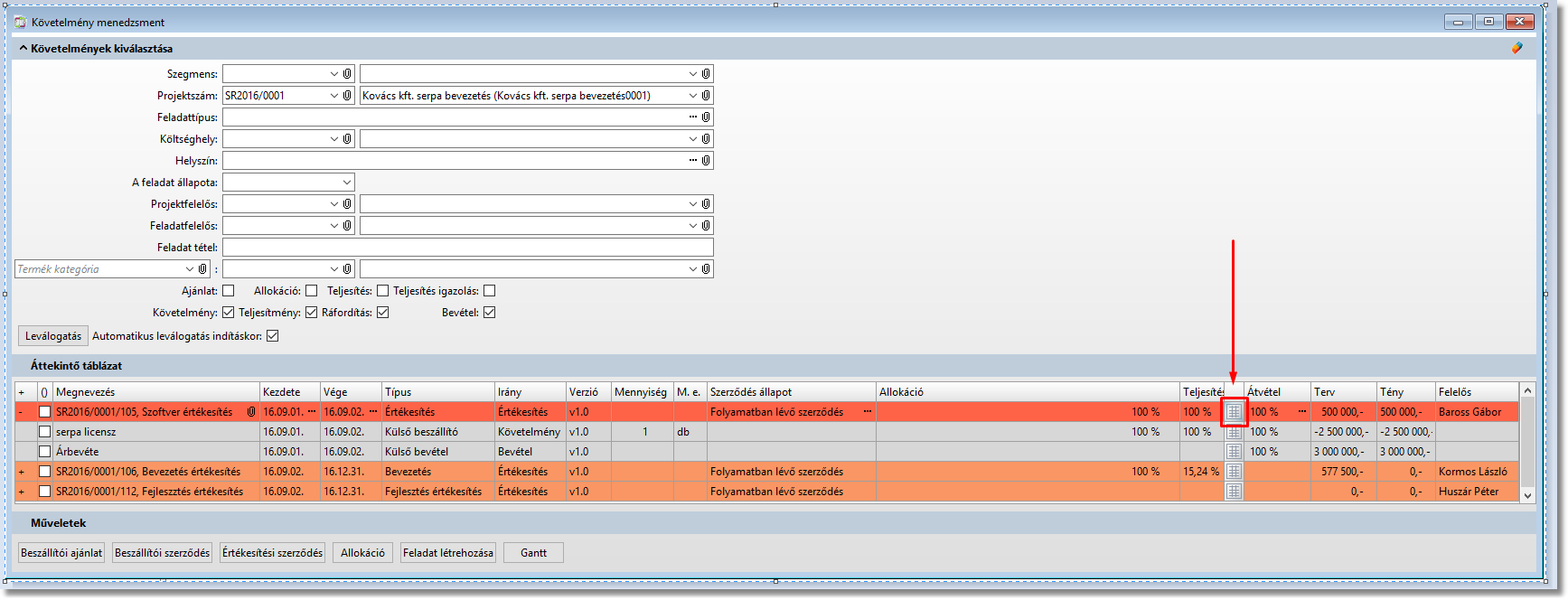Uncheck the Teljesítmény checkbox
Viewport: 1568px width, 600px height.
click(x=312, y=313)
